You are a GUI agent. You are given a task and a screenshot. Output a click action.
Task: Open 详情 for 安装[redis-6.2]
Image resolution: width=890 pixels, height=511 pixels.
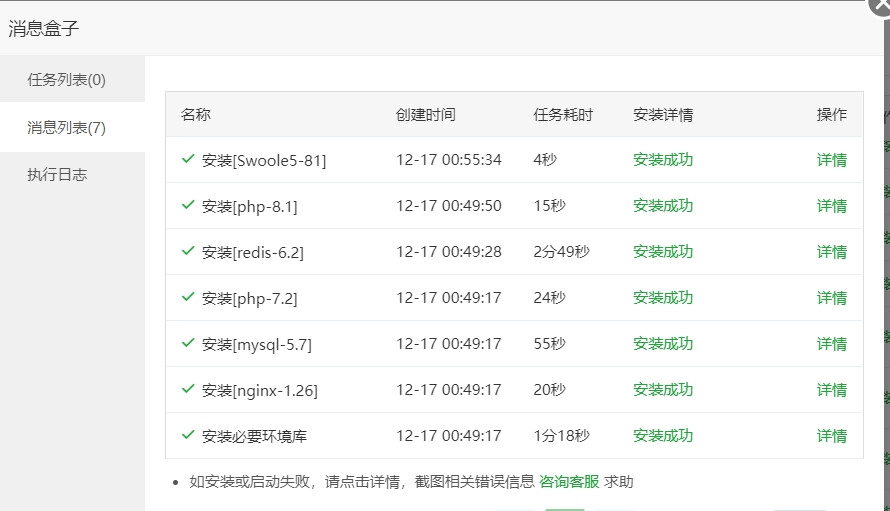(x=832, y=252)
